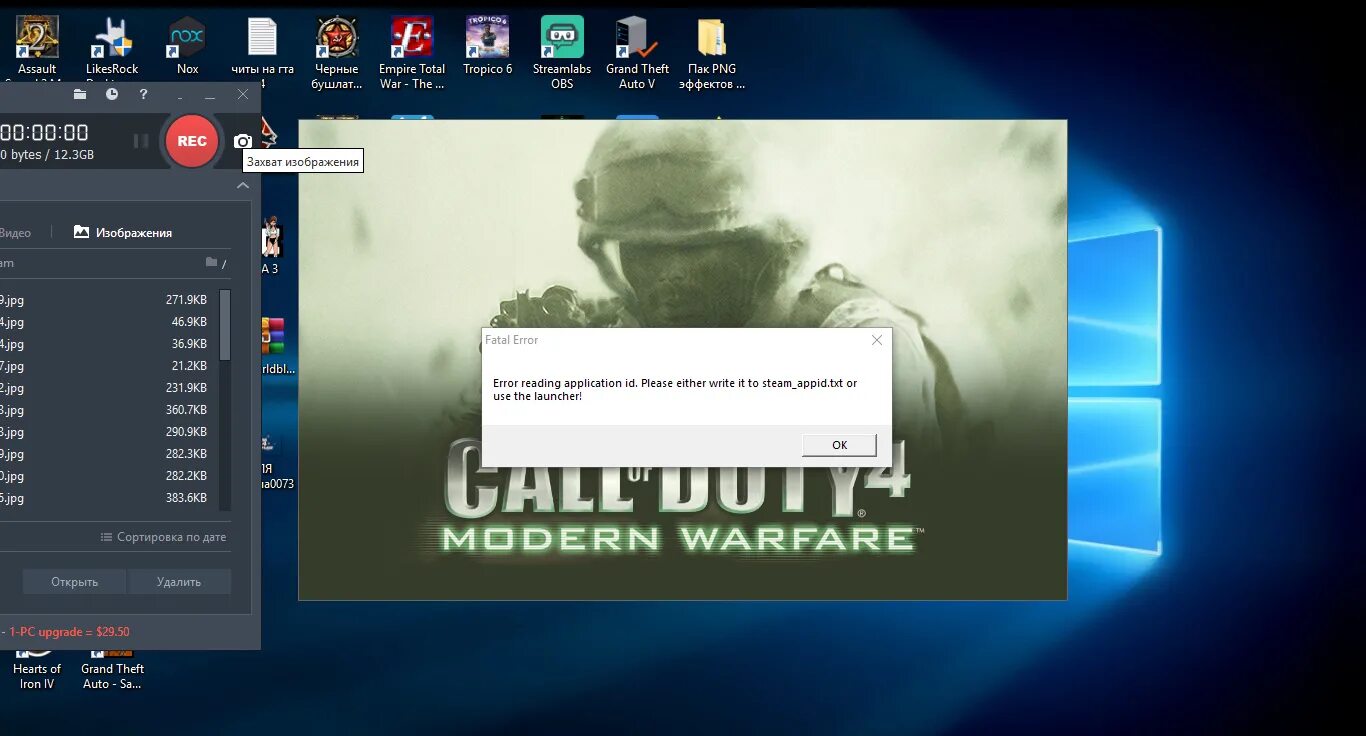This screenshot has width=1366, height=736.
Task: Collapse the panel with the up chevron
Action: click(x=242, y=185)
